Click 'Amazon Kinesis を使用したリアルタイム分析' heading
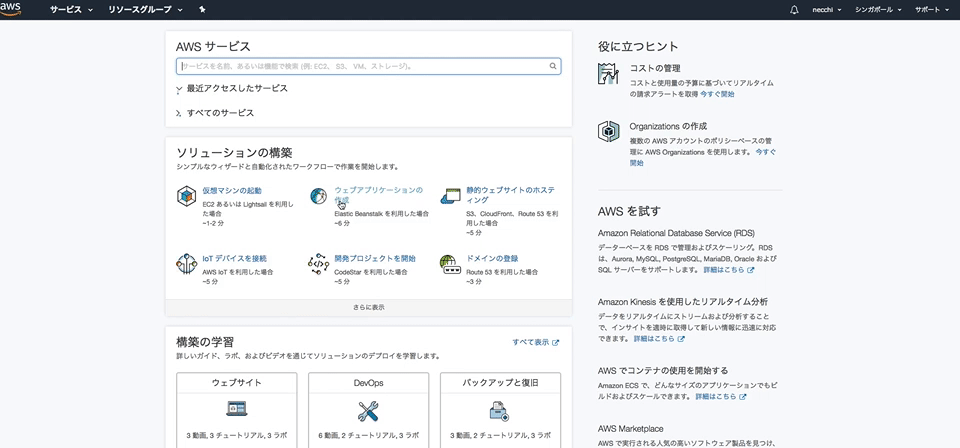This screenshot has height=448, width=960. [x=683, y=302]
